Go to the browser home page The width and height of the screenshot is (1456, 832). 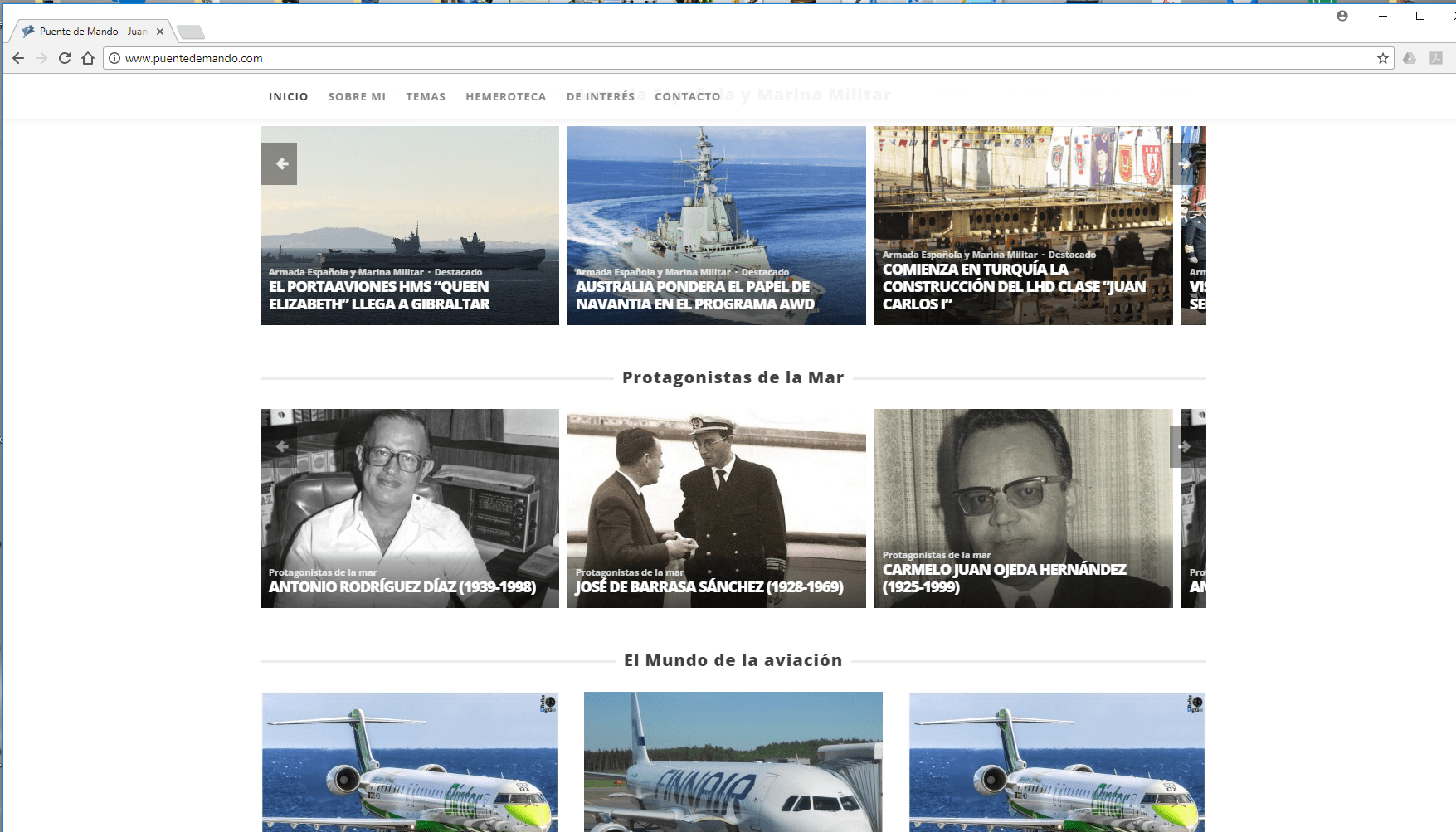pyautogui.click(x=88, y=58)
